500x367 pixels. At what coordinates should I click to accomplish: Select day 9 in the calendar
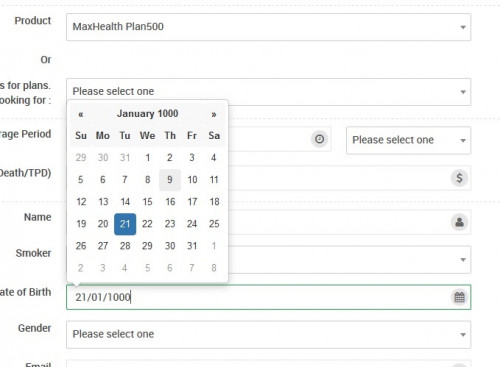(170, 180)
